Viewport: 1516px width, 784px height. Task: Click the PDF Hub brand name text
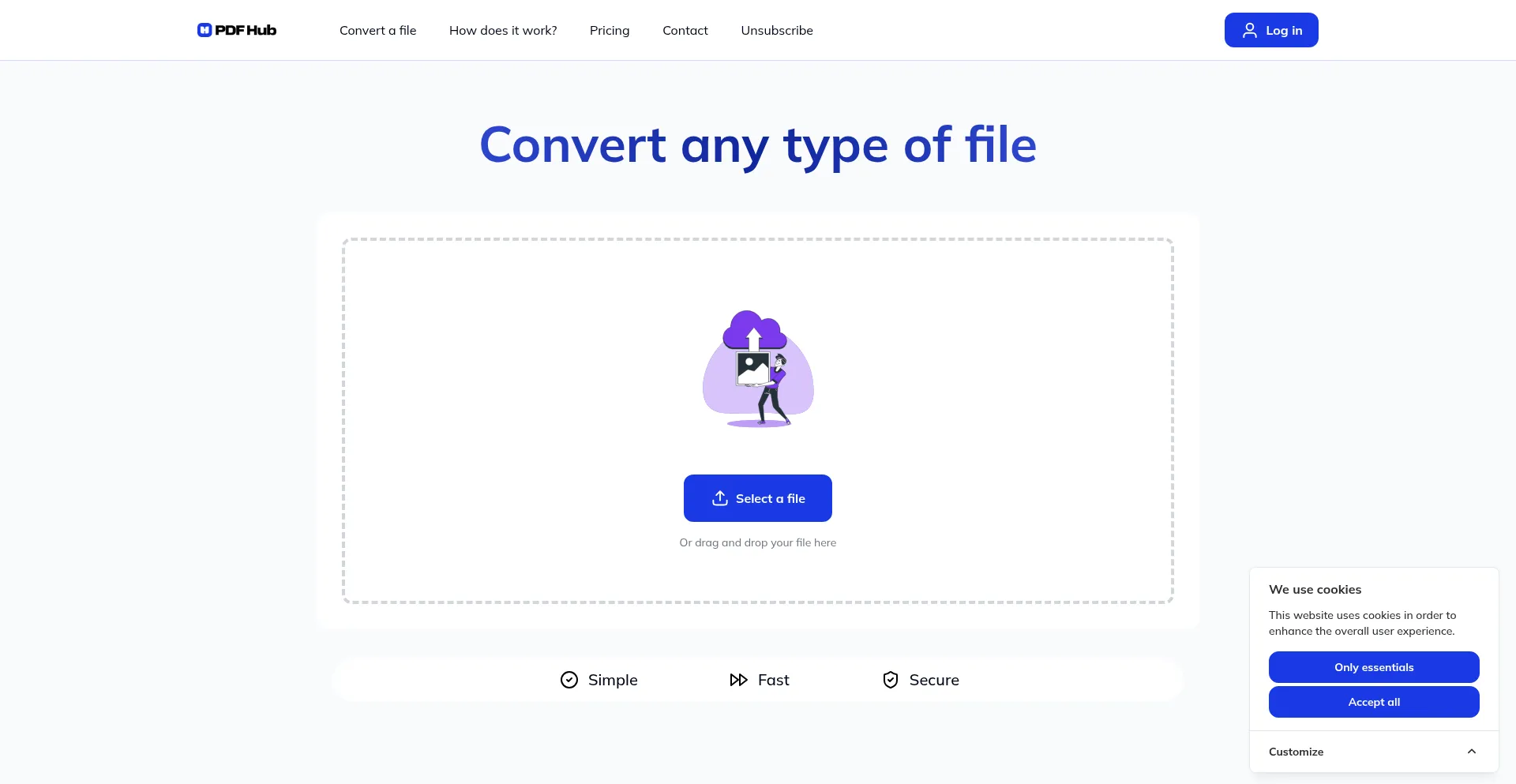(246, 30)
